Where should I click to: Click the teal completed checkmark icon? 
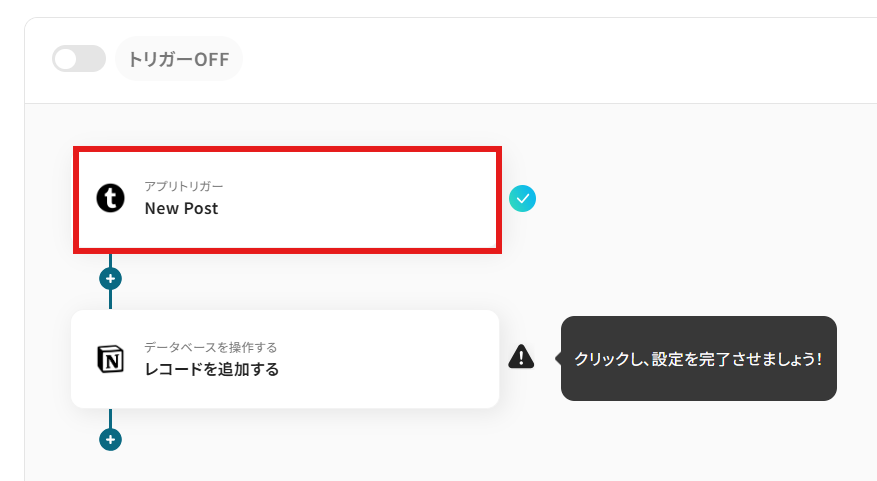522,199
